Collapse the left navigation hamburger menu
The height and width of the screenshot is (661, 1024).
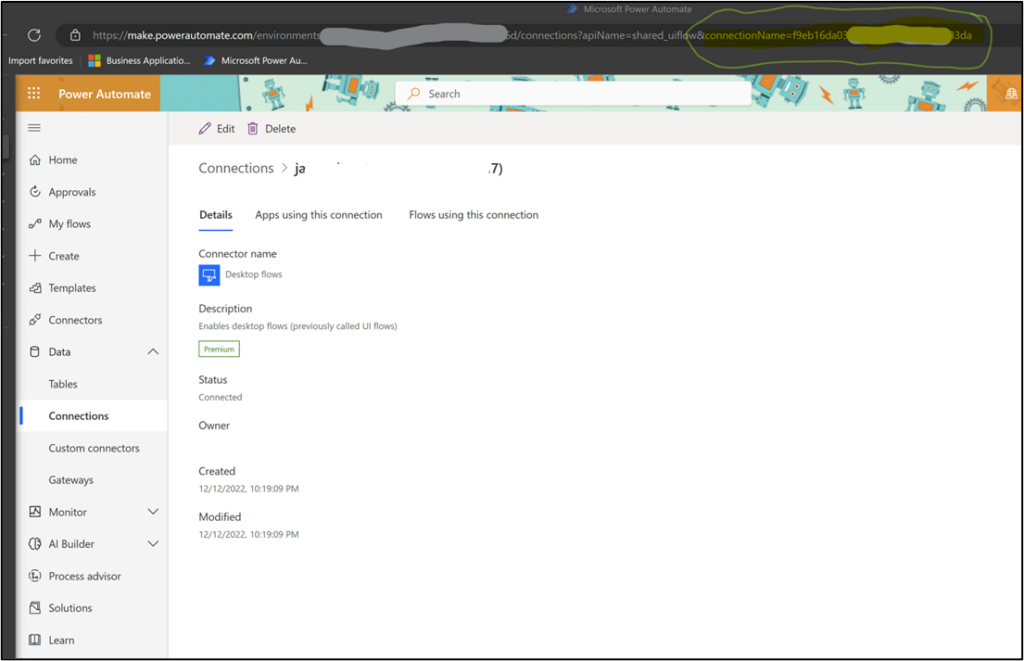point(34,128)
